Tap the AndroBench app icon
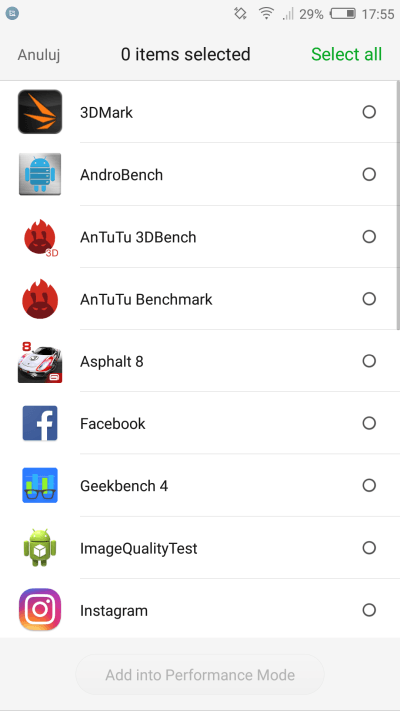 point(40,174)
